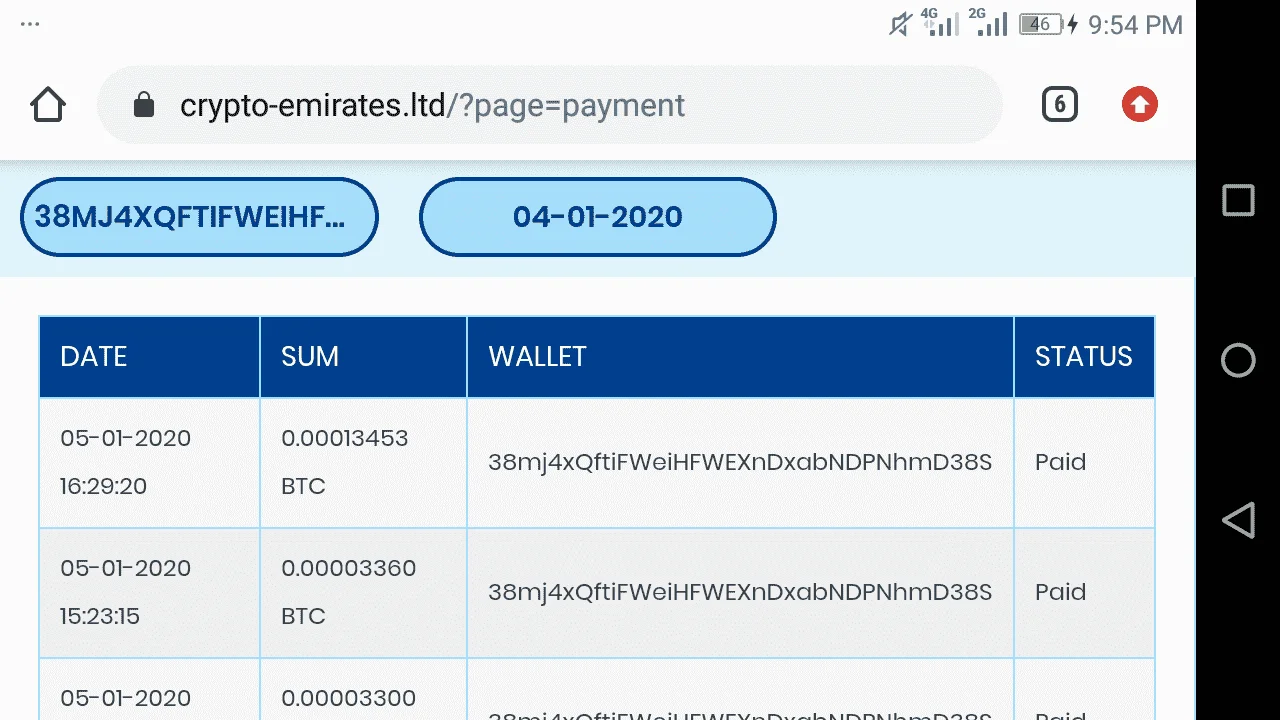
Task: Tap the three-dots notification icon in status bar
Action: point(30,24)
